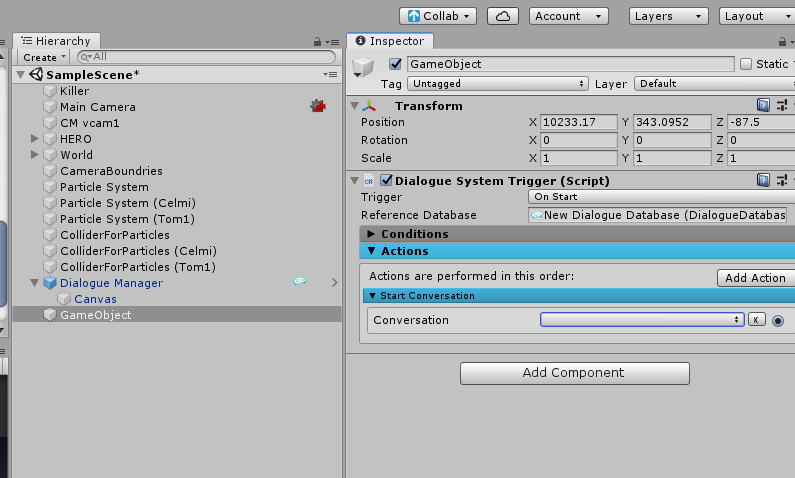Screen dimensions: 795x478
Task: Click the camera icon beside Main Camera
Action: click(318, 106)
